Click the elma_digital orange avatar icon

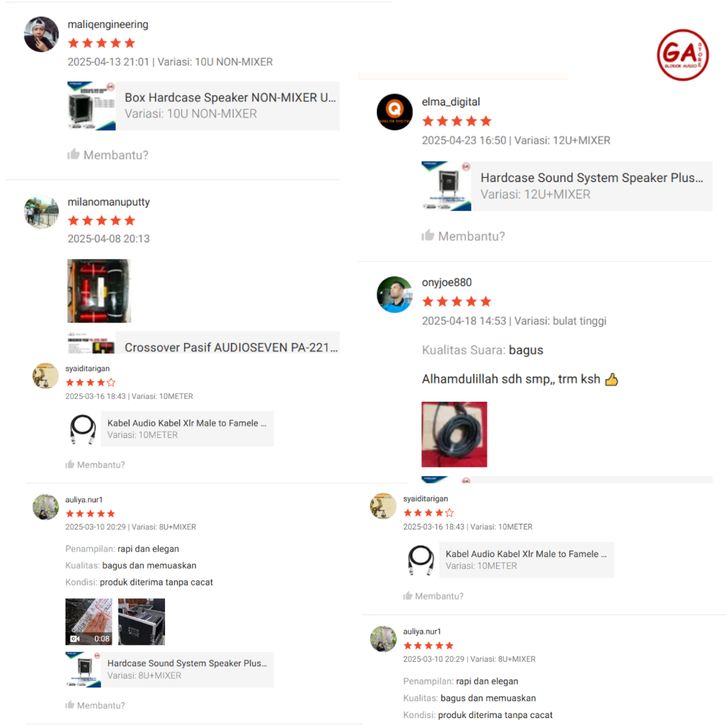coord(394,112)
